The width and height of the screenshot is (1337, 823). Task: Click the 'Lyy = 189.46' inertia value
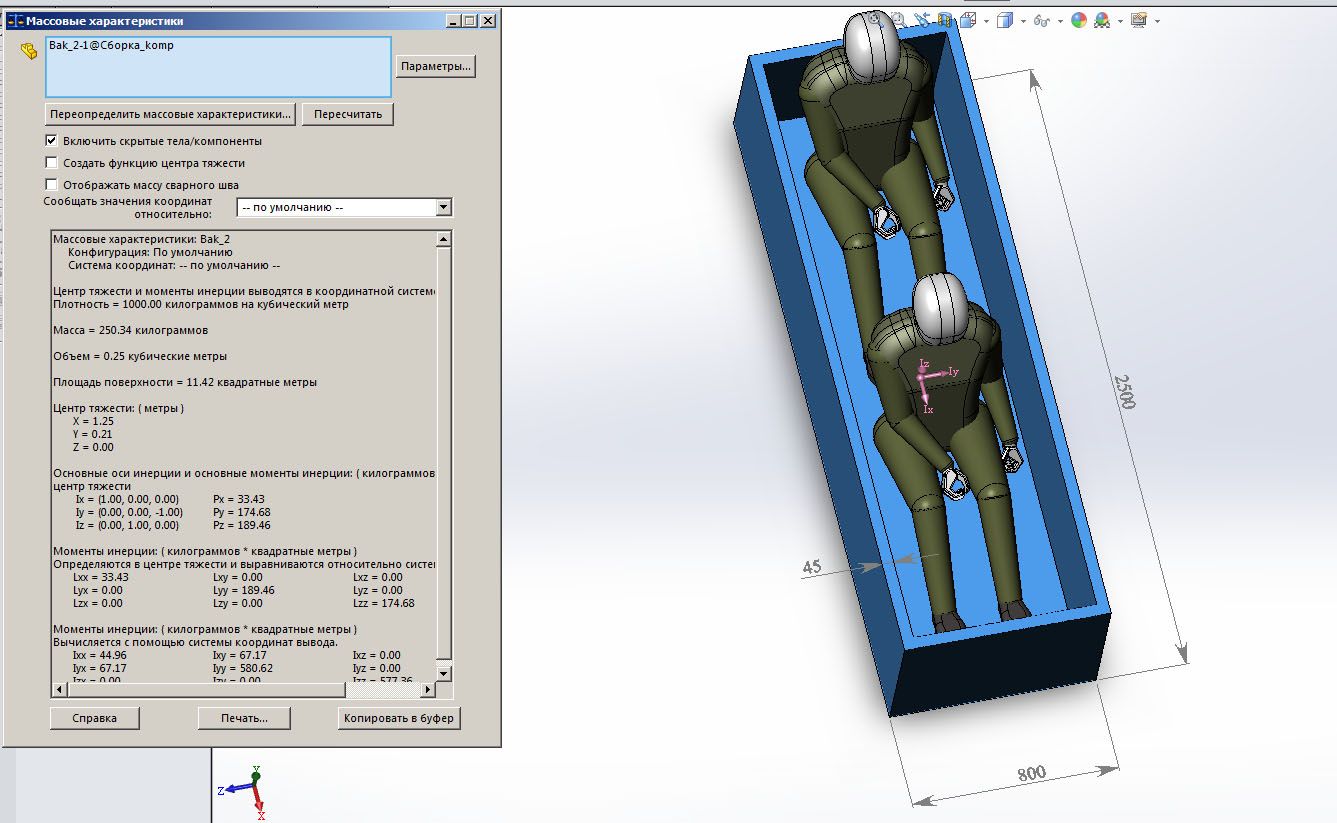coord(243,590)
